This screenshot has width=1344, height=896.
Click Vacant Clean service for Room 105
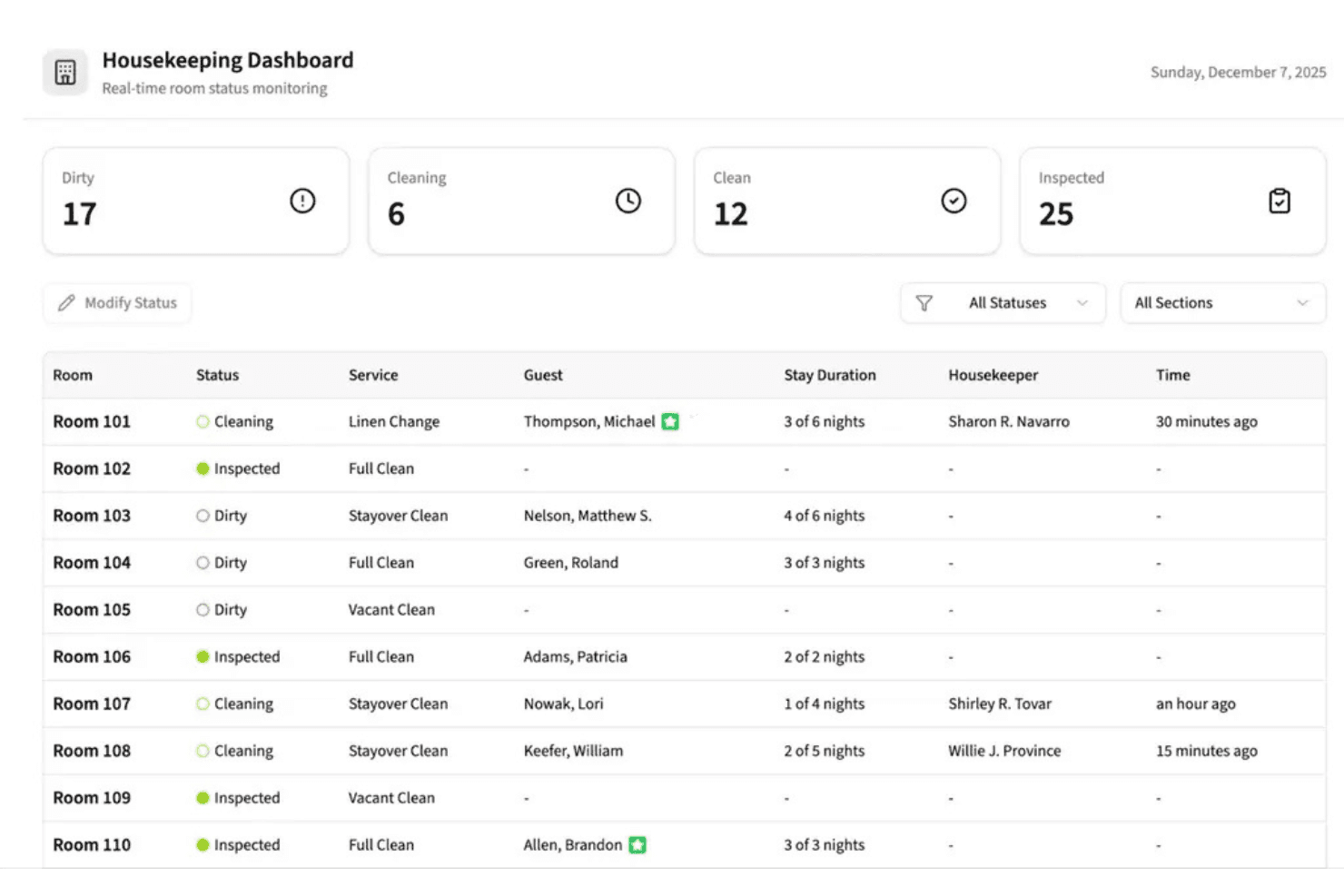click(x=391, y=610)
